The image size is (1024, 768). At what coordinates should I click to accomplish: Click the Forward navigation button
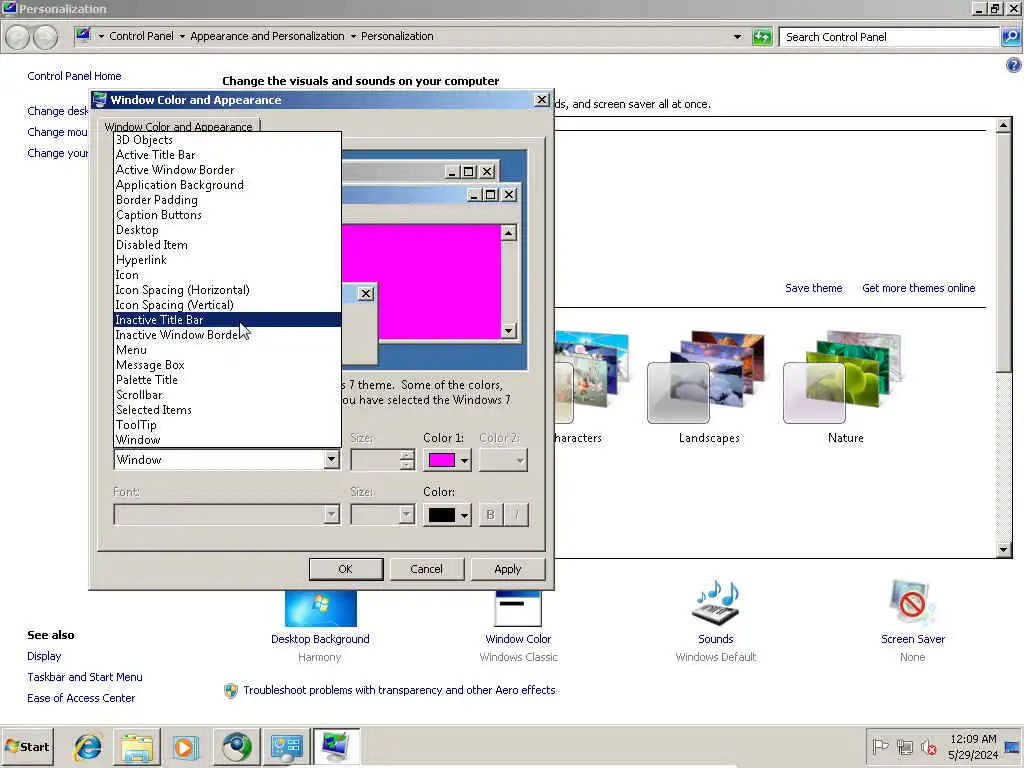pos(45,37)
